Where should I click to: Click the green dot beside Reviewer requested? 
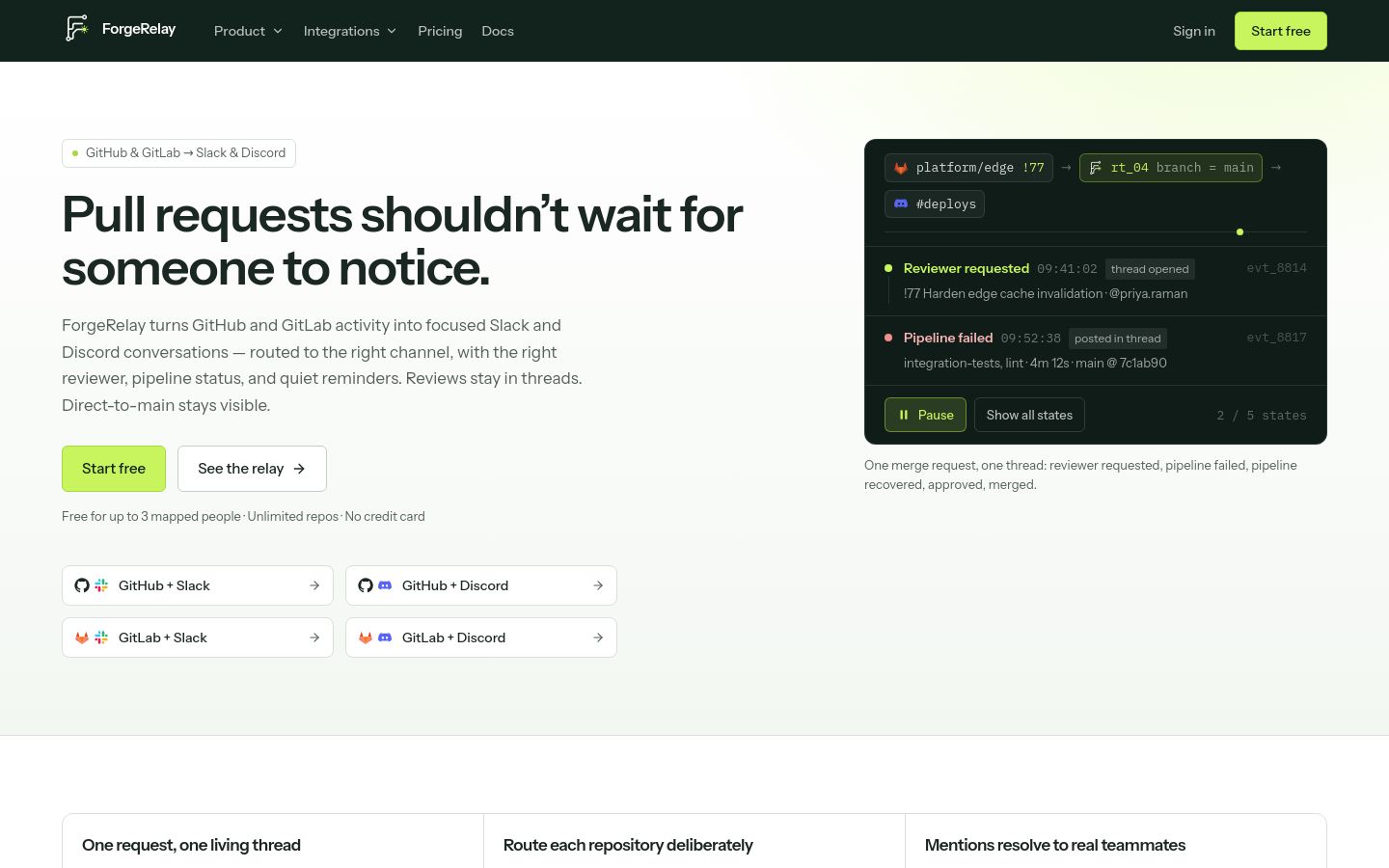(888, 268)
